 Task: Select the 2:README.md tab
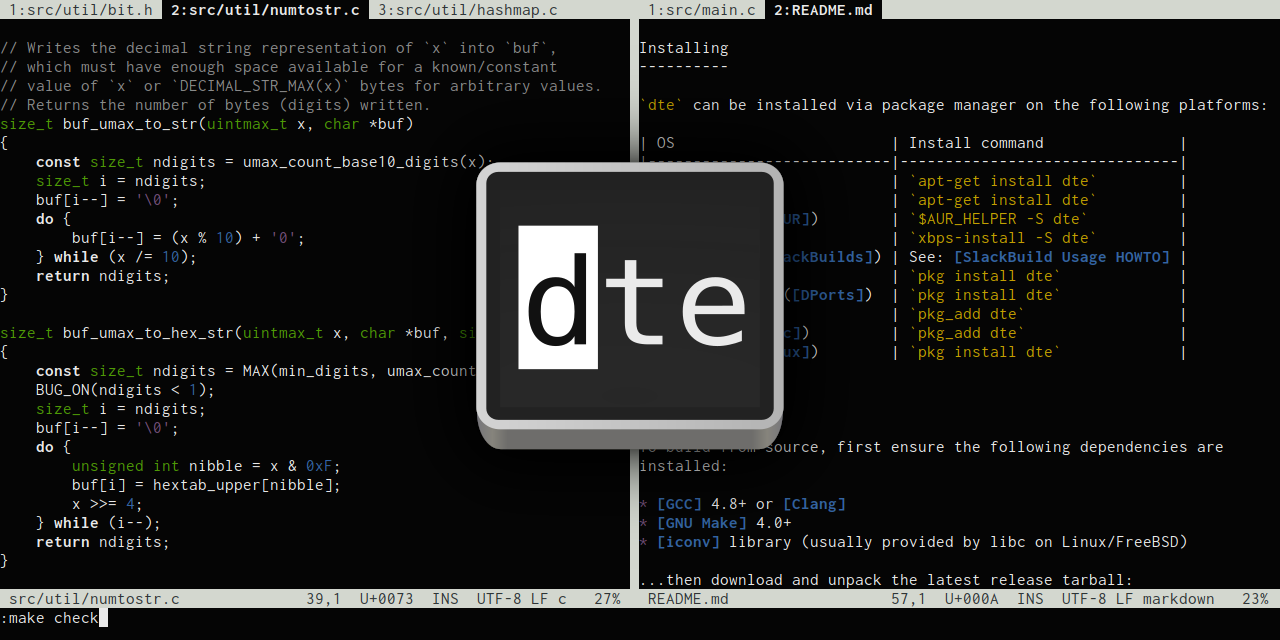coord(824,10)
